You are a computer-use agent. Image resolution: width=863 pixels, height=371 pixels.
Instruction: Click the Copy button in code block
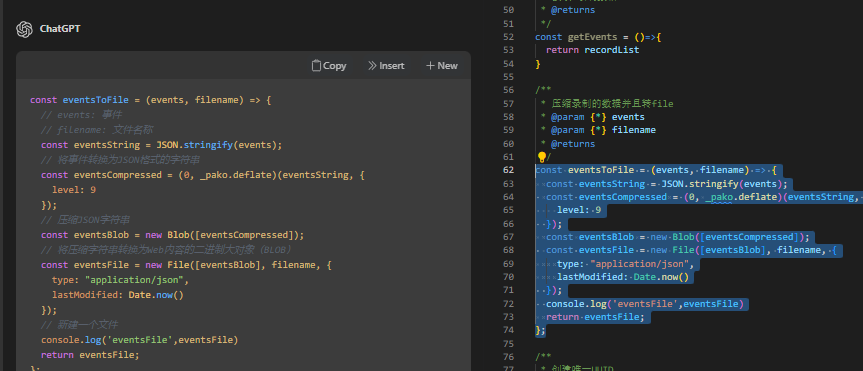click(x=329, y=66)
